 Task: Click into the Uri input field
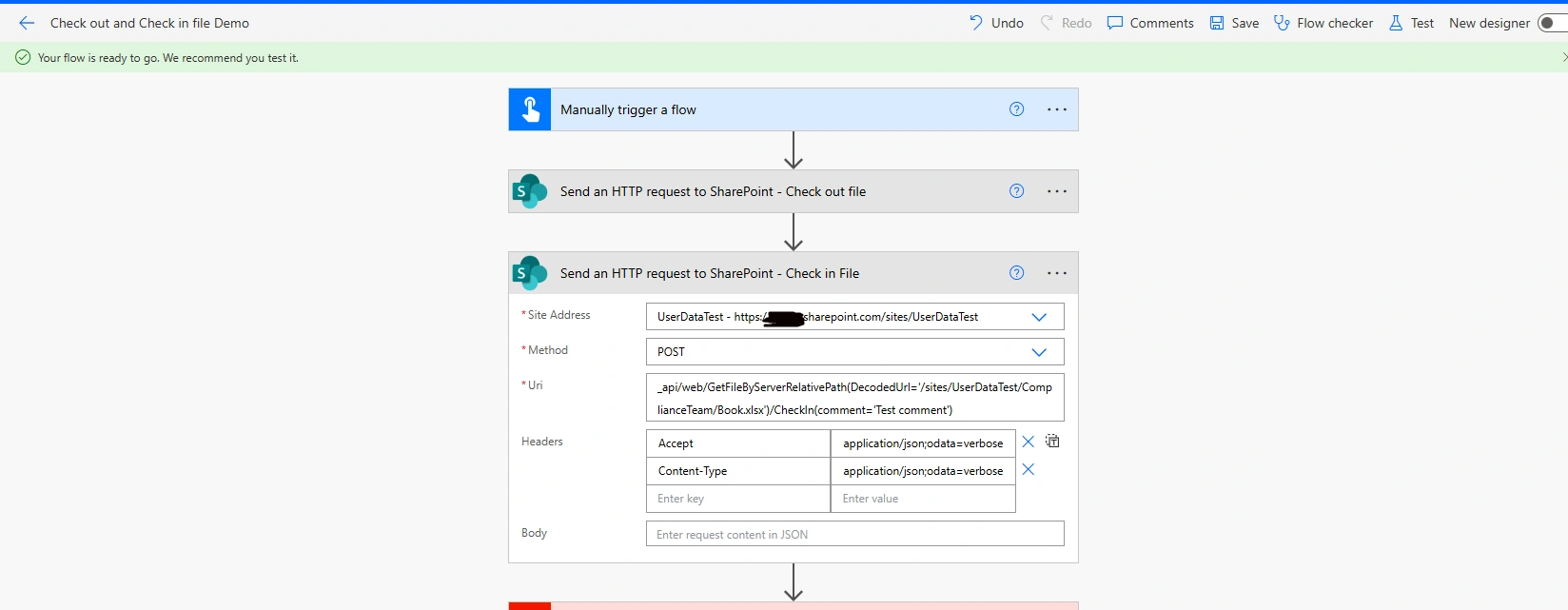point(854,398)
